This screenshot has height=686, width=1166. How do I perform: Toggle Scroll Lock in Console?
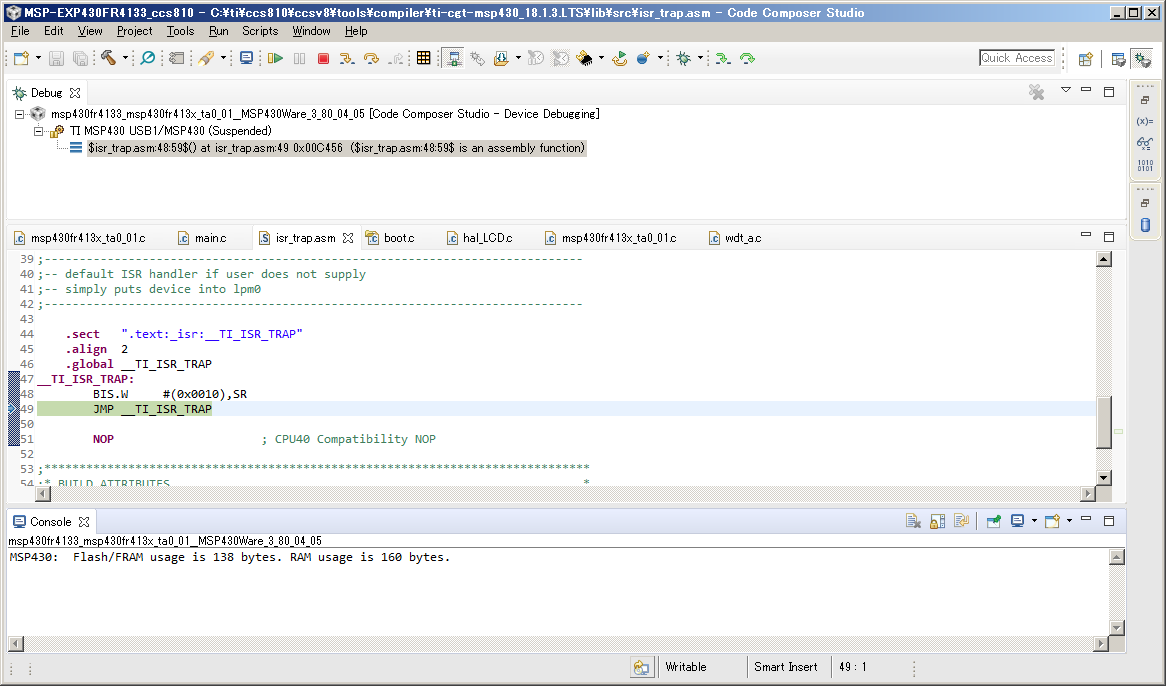click(x=937, y=521)
